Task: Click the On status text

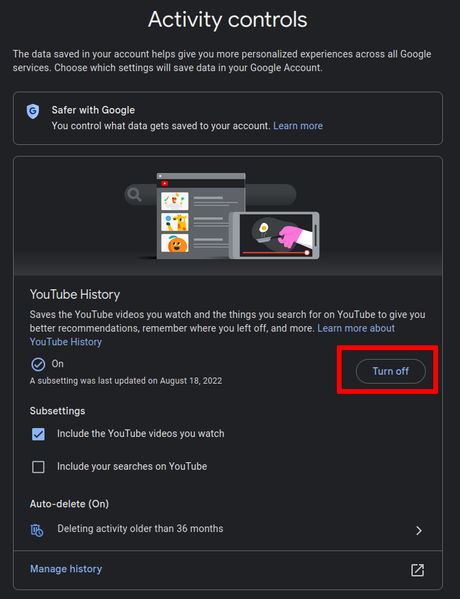Action: pyautogui.click(x=58, y=364)
